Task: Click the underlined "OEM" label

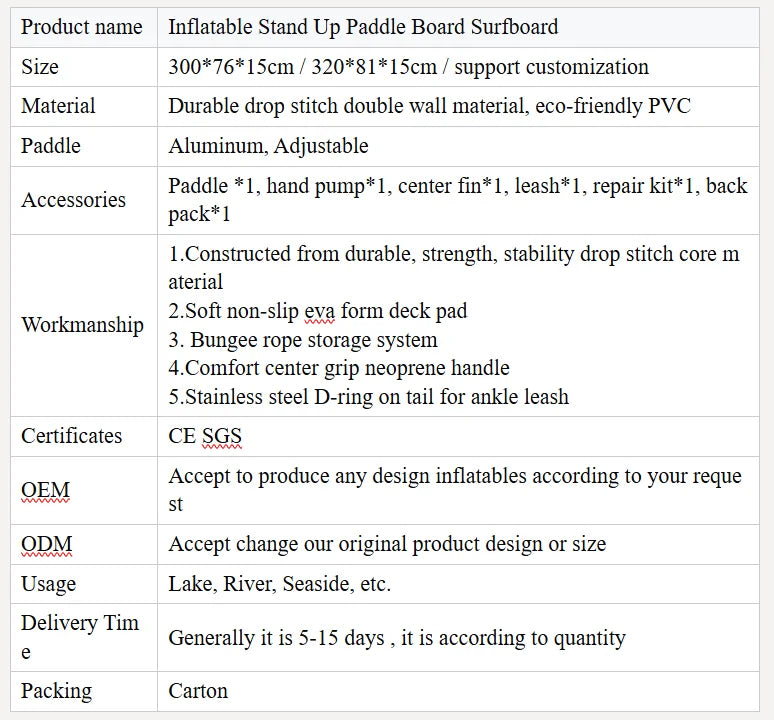Action: (x=46, y=490)
